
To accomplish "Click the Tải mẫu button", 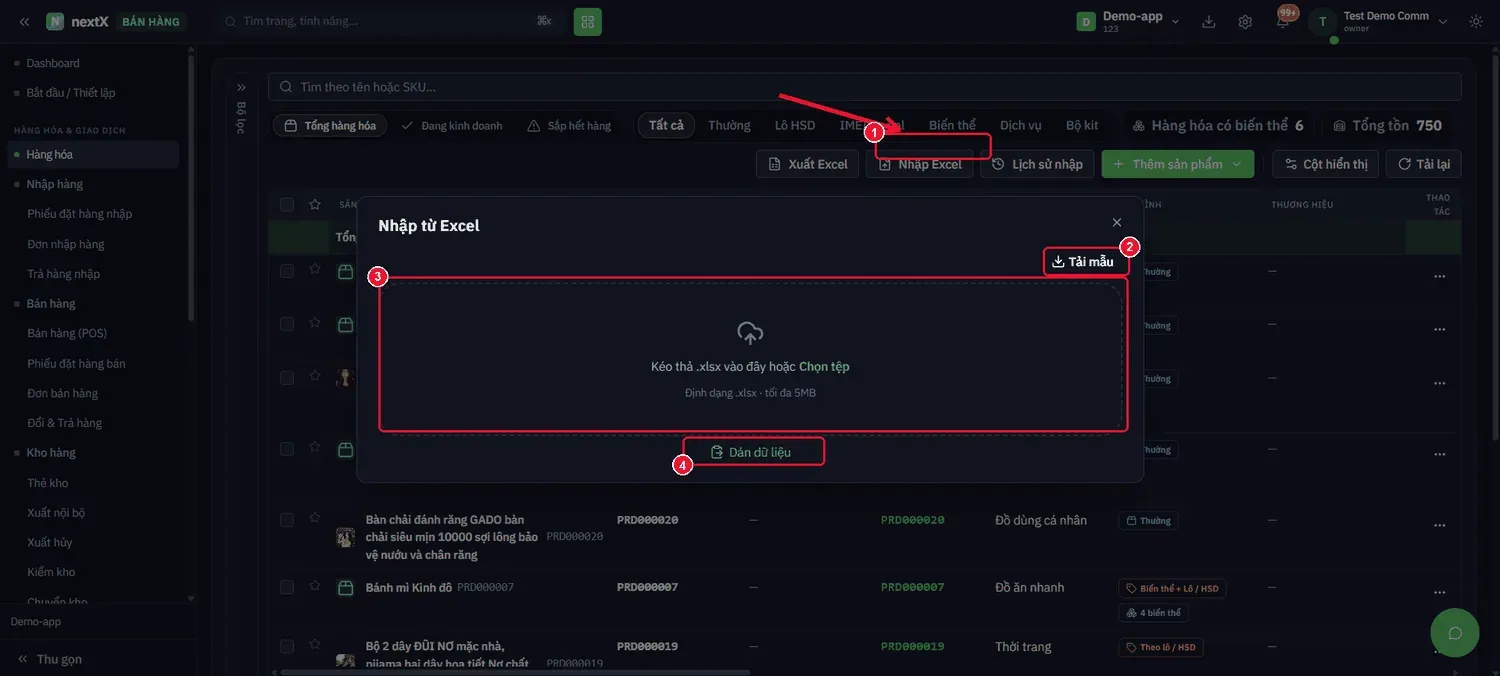I will [x=1083, y=261].
